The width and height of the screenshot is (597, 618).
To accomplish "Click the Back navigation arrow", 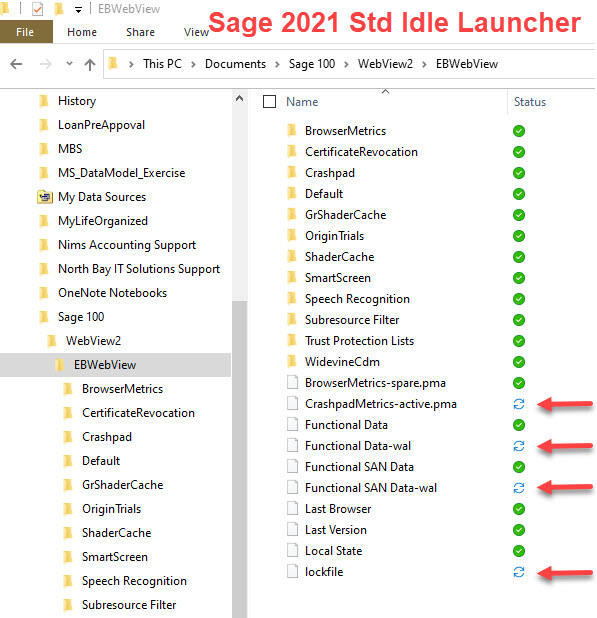I will coord(16,64).
